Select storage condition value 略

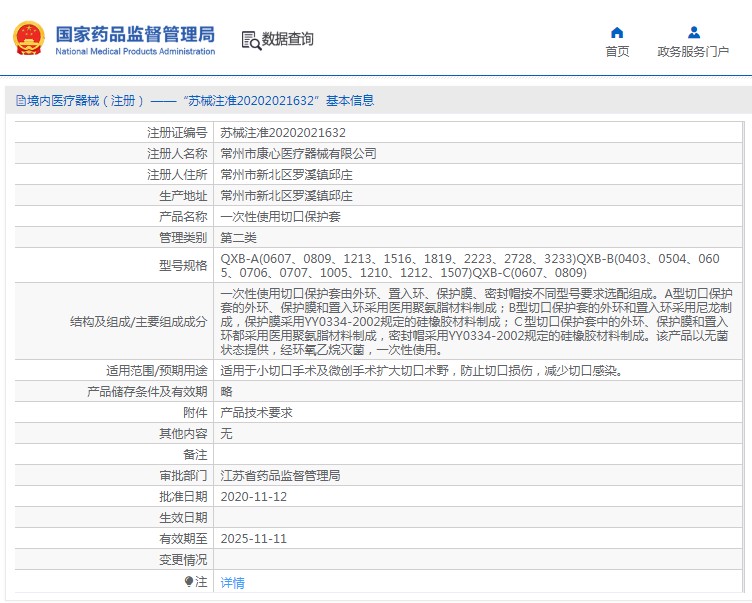point(226,391)
